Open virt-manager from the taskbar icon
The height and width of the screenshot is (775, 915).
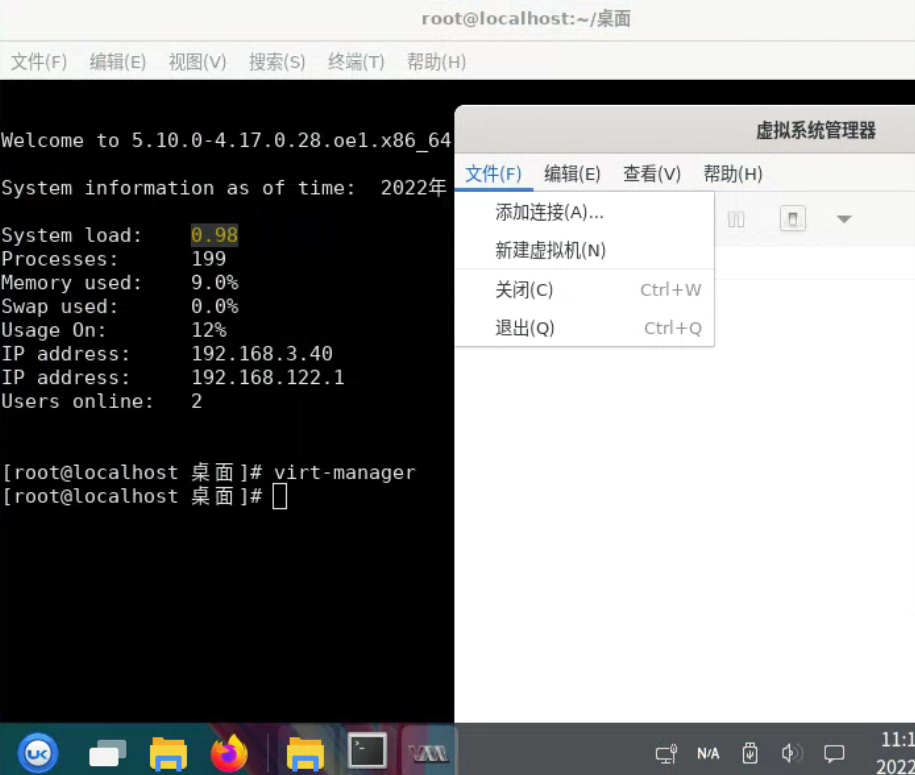[x=428, y=753]
